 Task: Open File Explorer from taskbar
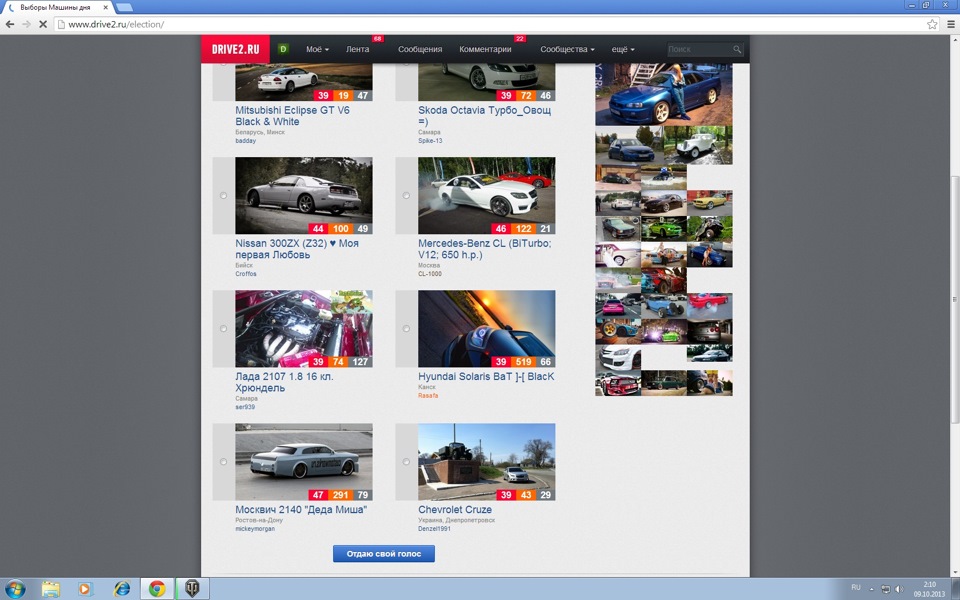point(51,589)
